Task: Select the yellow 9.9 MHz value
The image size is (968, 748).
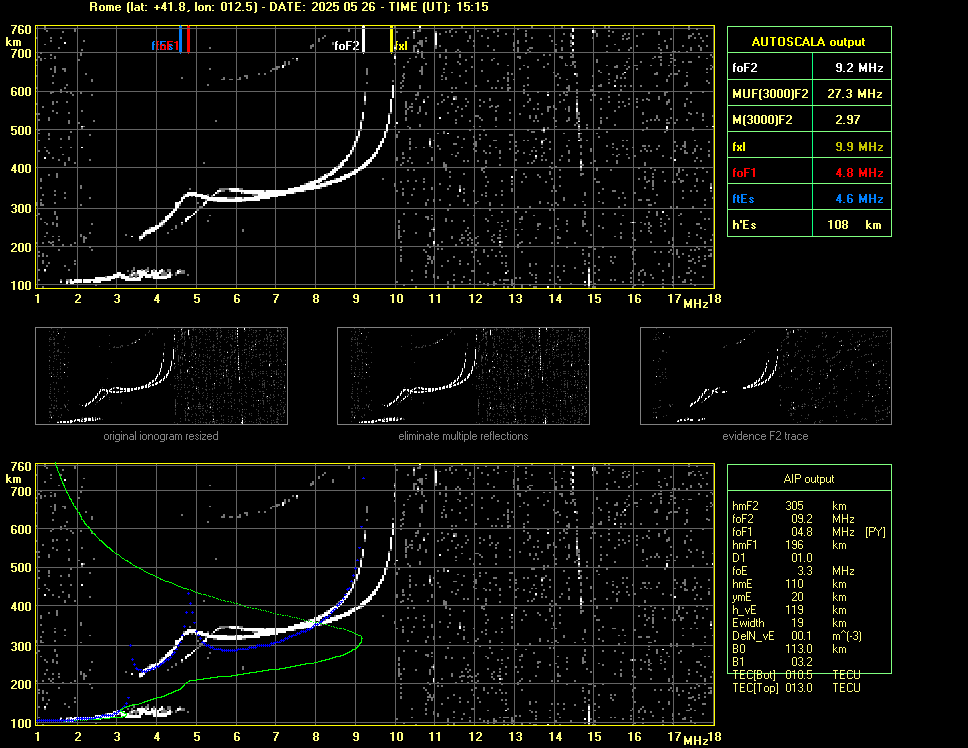Action: 859,147
